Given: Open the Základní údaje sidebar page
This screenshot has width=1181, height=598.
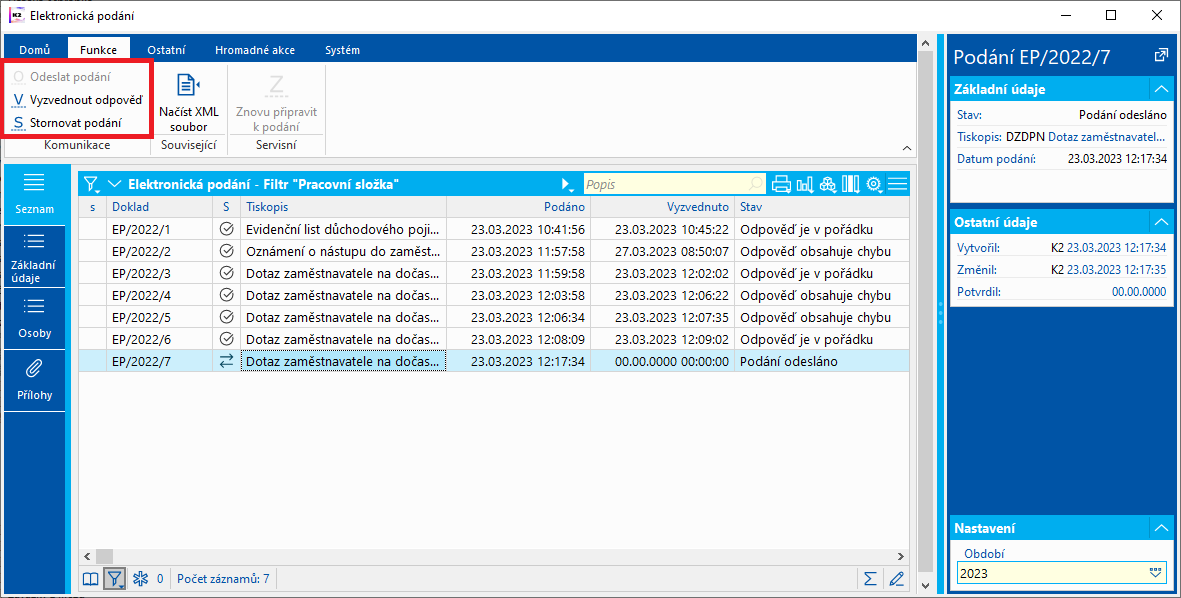Looking at the screenshot, I should 35,258.
